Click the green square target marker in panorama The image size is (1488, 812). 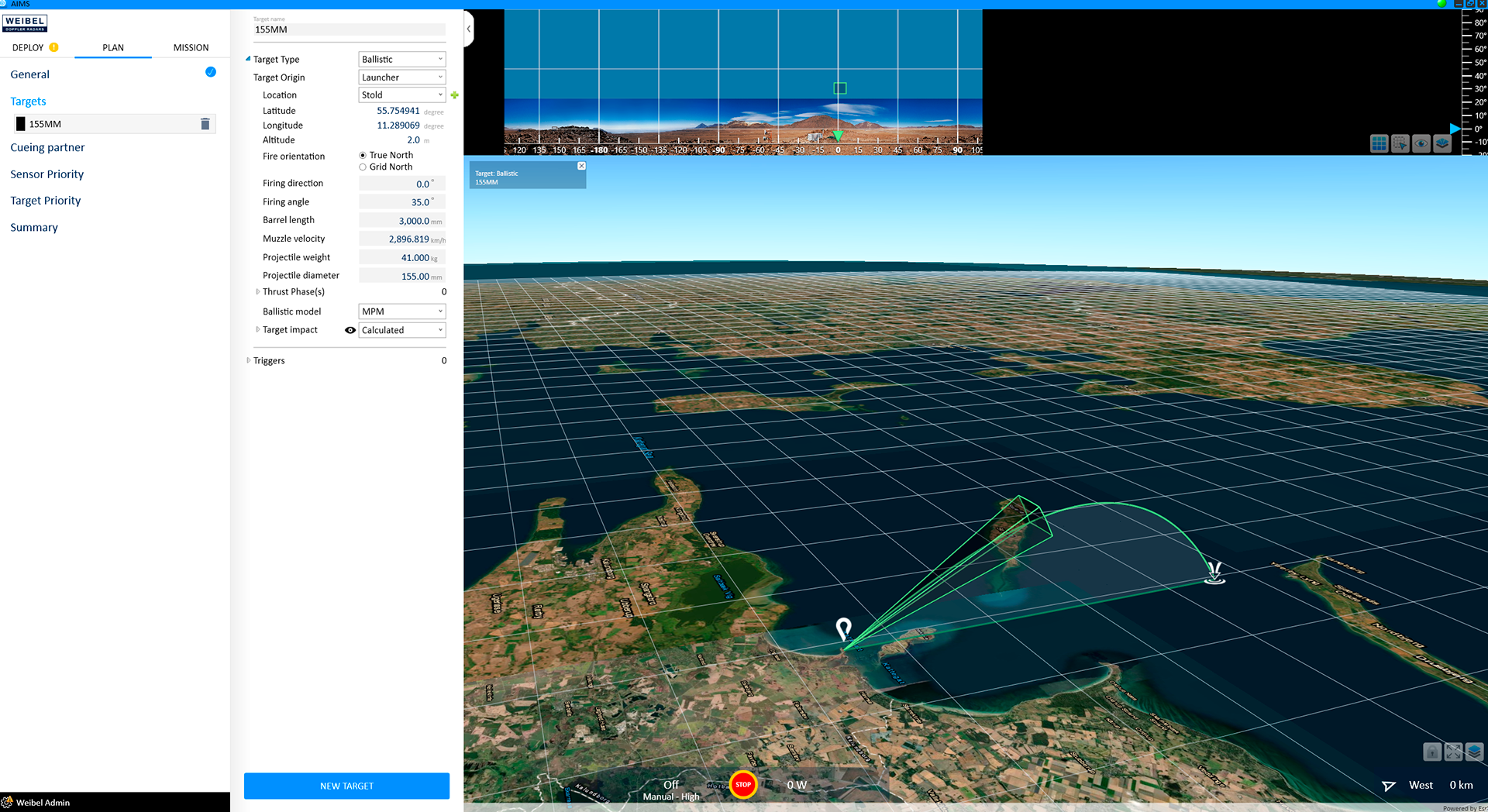(x=840, y=88)
